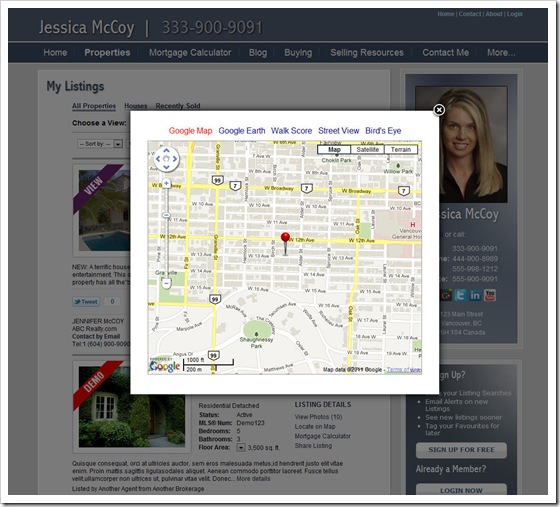The height and width of the screenshot is (507, 560).
Task: Click Contact by Email link
Action: [96, 336]
